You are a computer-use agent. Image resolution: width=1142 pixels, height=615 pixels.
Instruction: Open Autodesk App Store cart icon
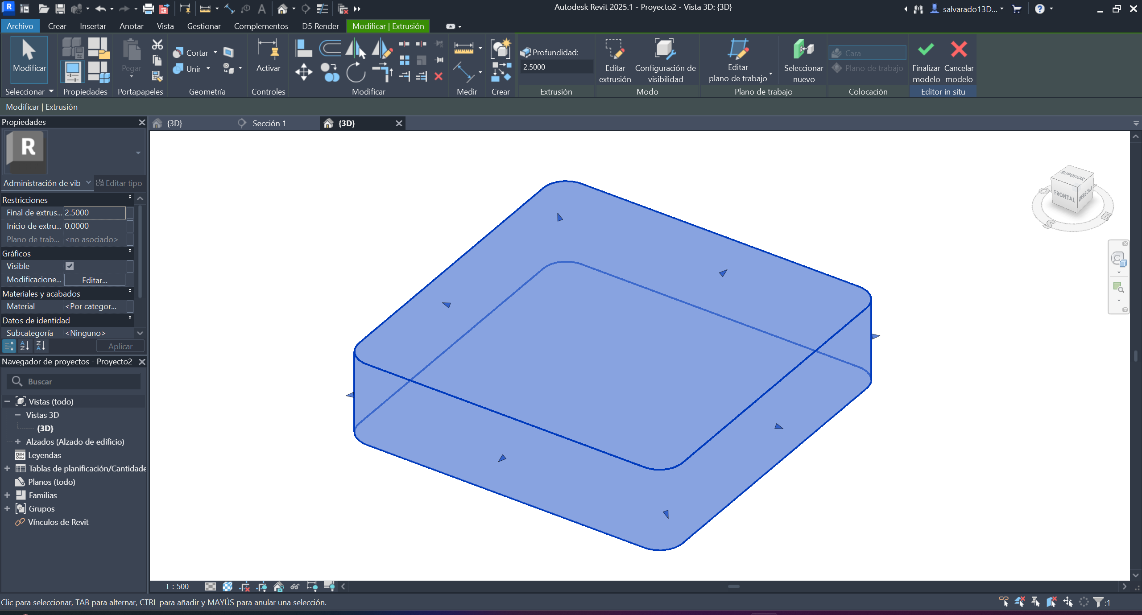1017,9
